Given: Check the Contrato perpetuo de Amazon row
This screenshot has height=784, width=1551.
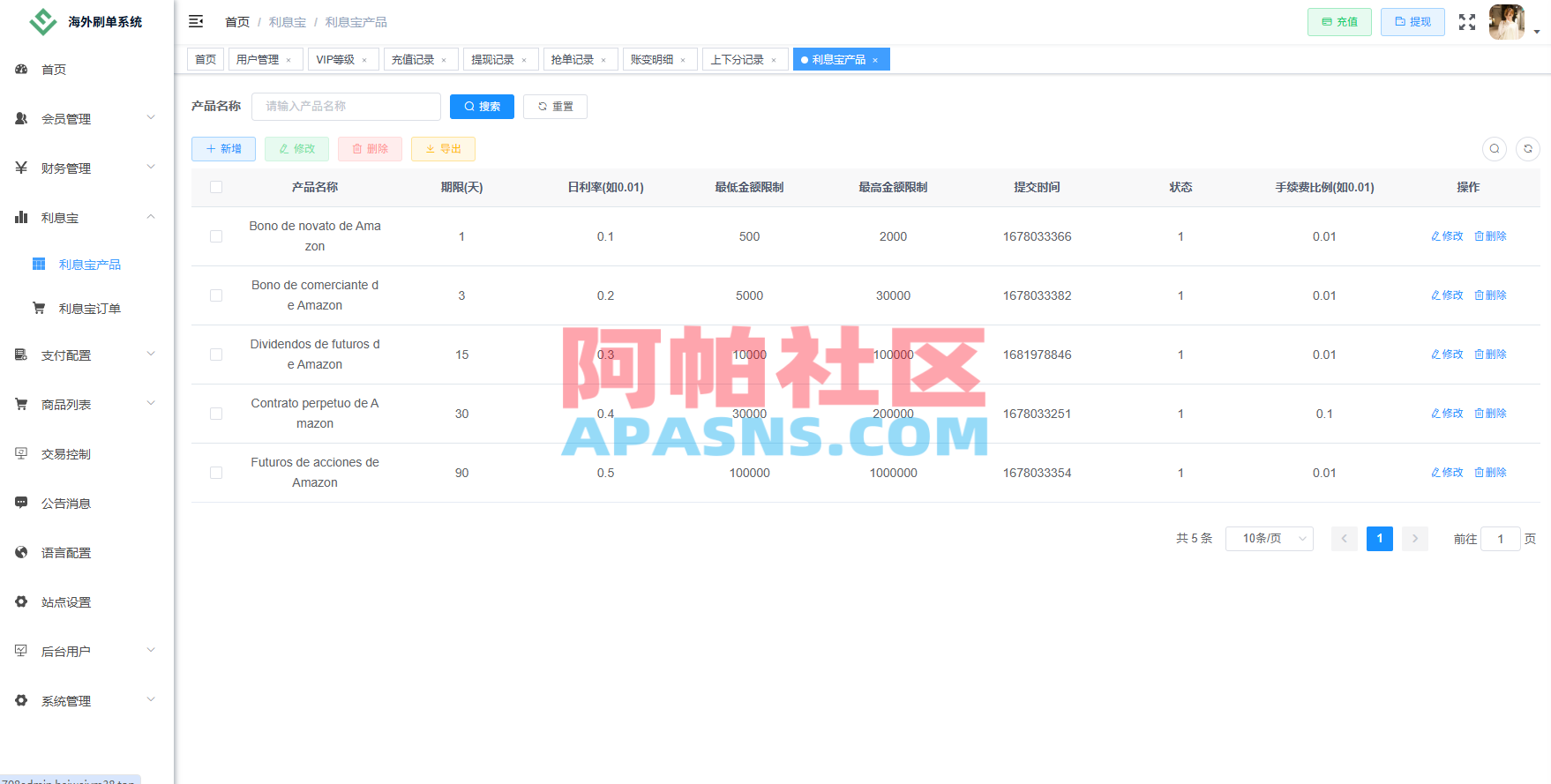Looking at the screenshot, I should coord(216,414).
